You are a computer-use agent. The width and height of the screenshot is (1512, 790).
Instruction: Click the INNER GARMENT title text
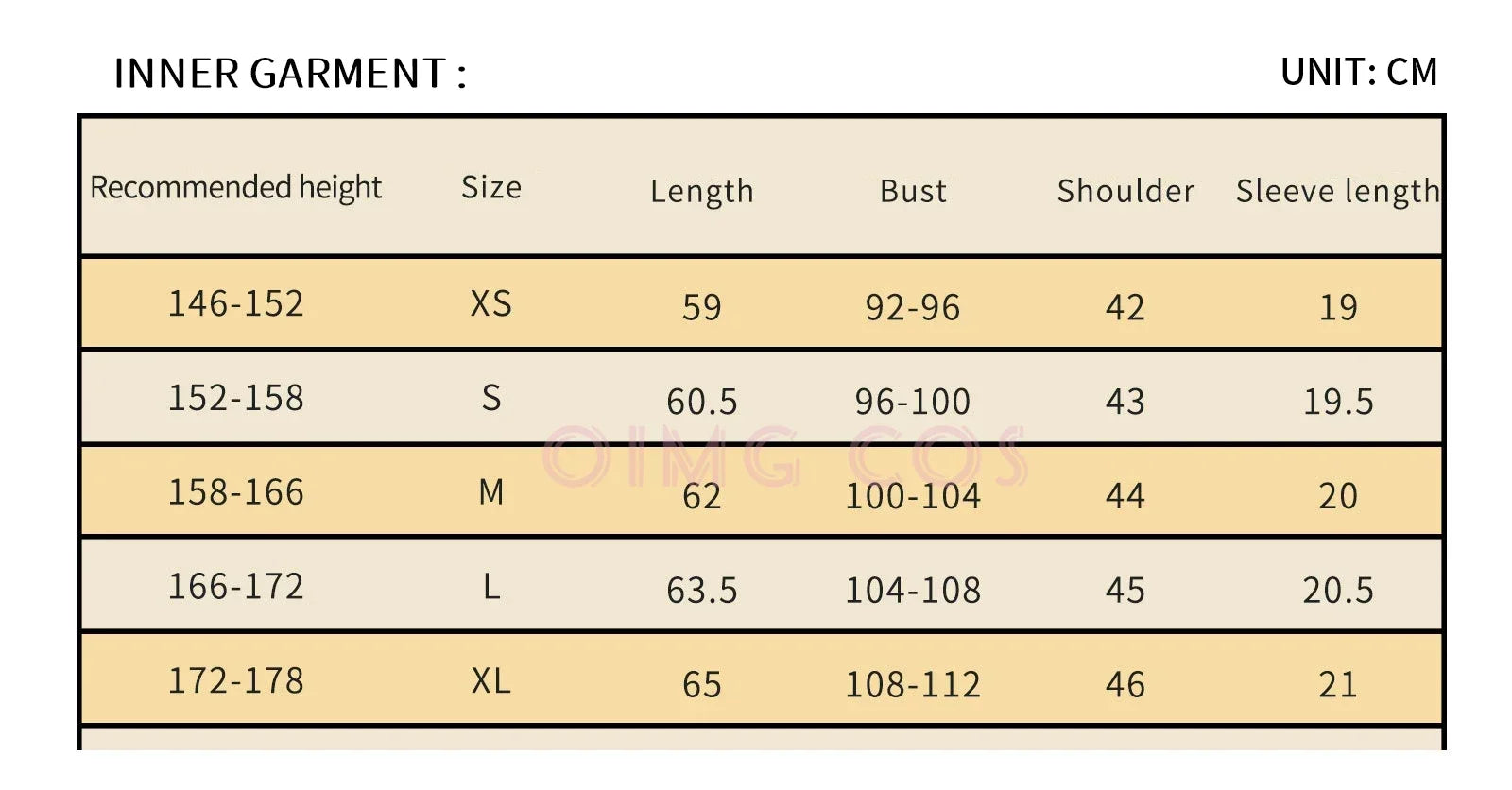click(x=290, y=74)
